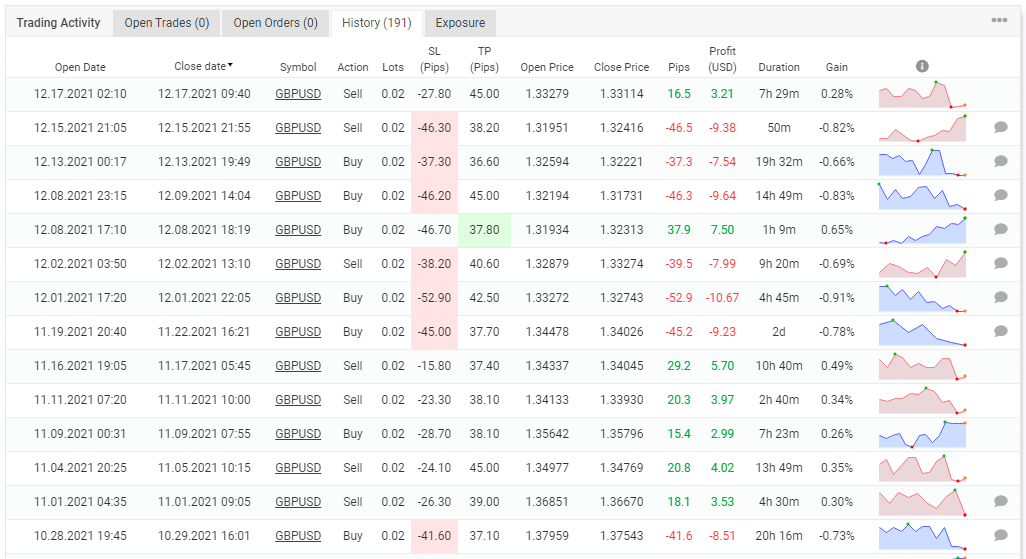
Task: Click profit value 5.70
Action: coord(722,366)
